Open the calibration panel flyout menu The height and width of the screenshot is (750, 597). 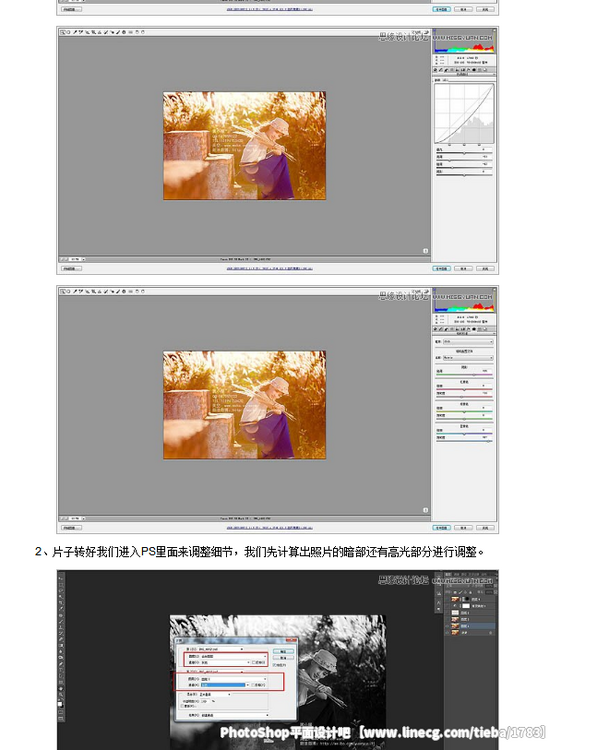[x=494, y=333]
